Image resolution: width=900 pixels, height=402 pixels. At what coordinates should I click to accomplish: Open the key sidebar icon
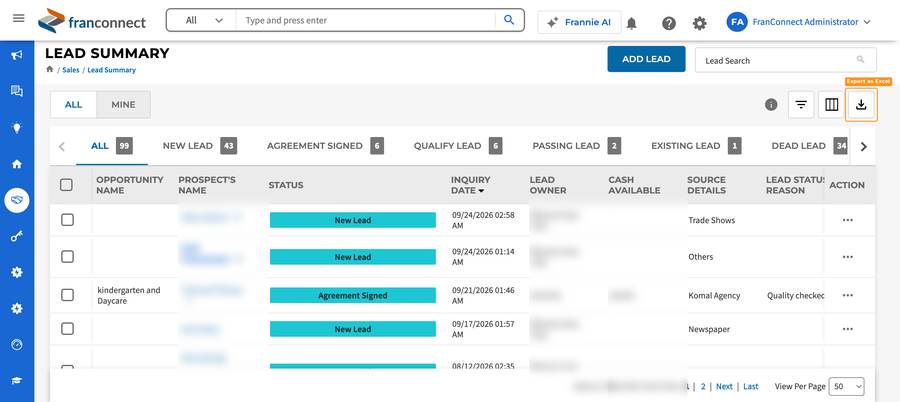(17, 236)
